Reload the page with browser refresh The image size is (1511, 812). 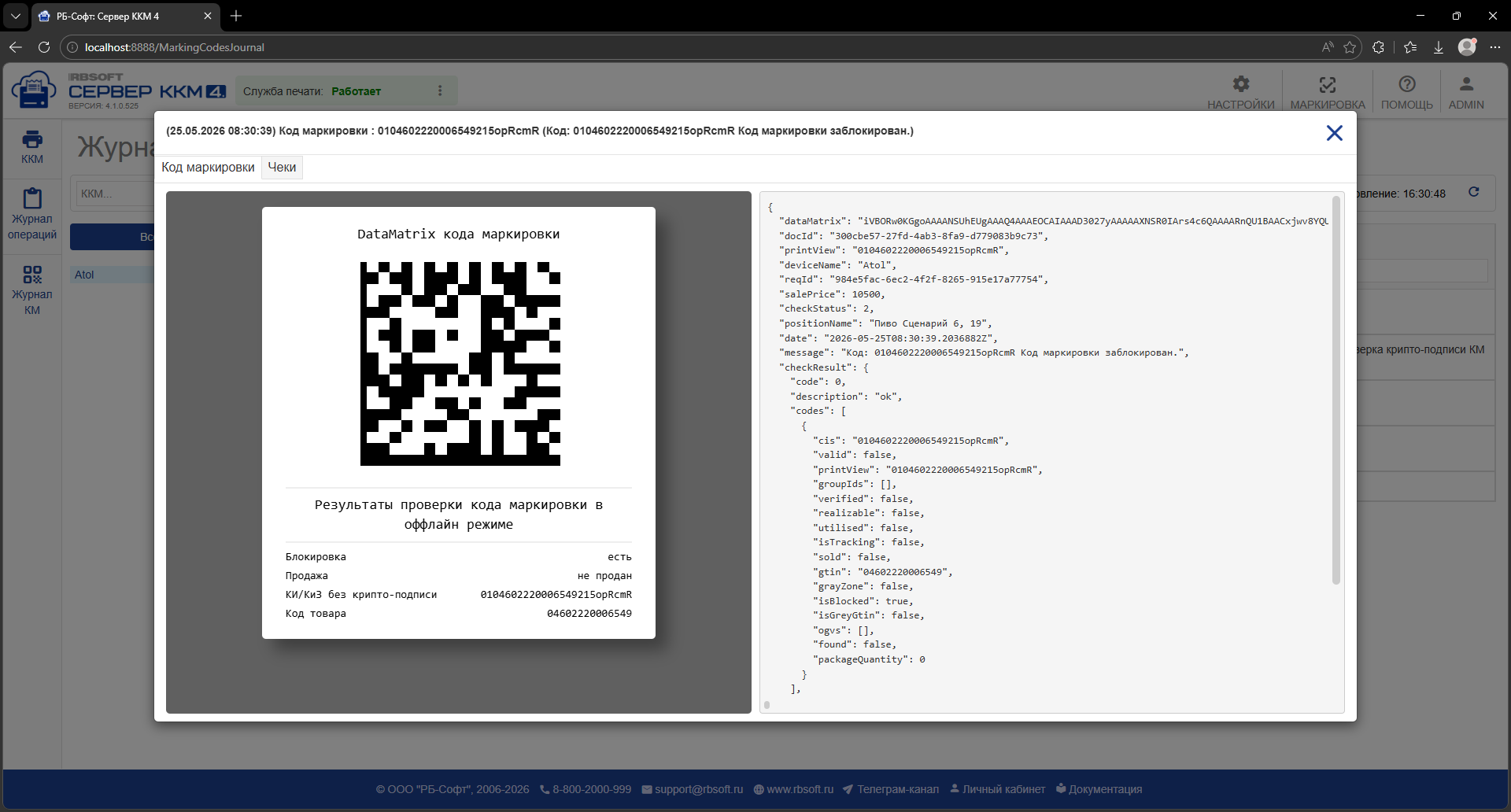(x=44, y=47)
